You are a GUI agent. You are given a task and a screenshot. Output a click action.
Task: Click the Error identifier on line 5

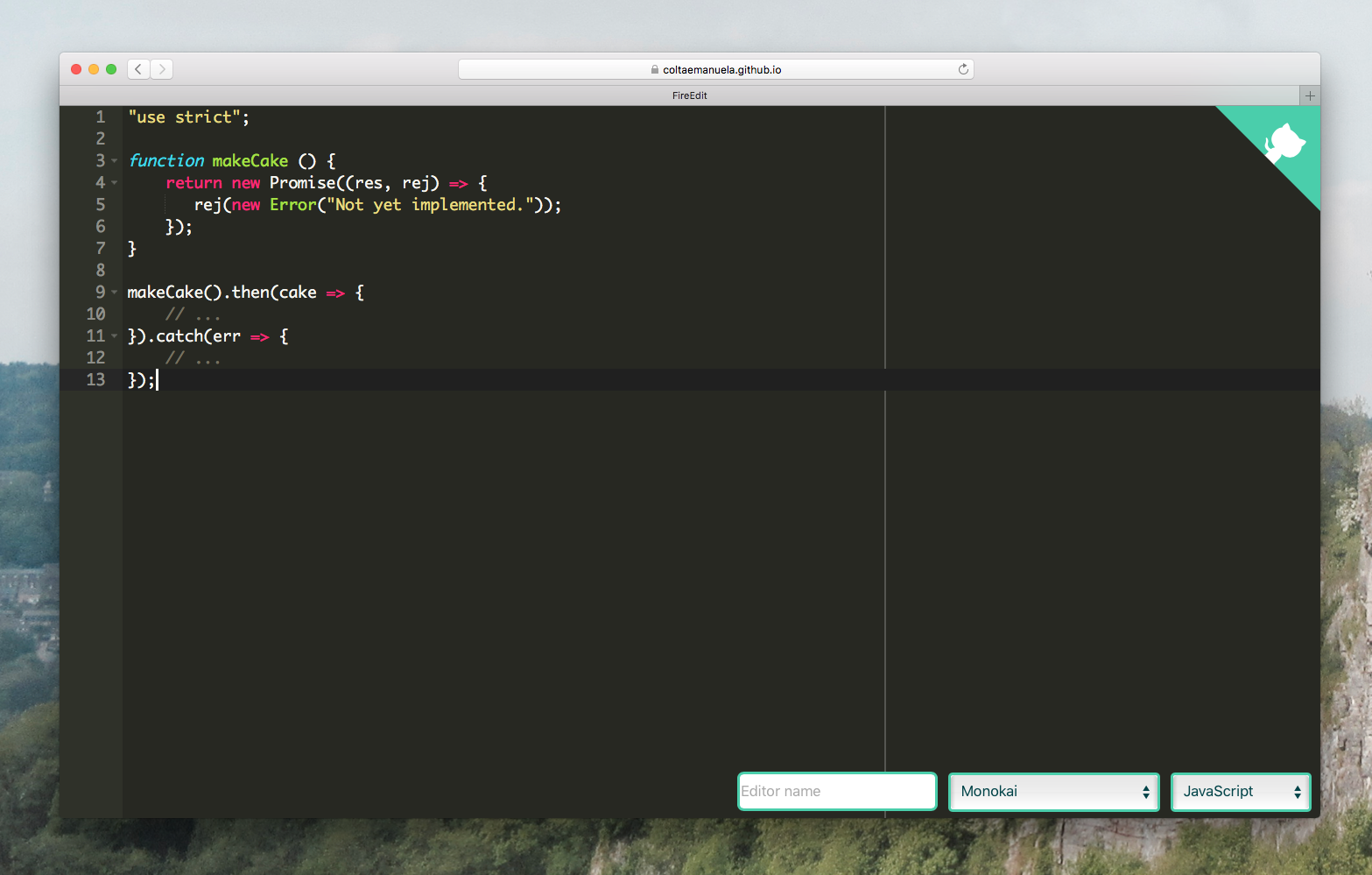coord(292,205)
